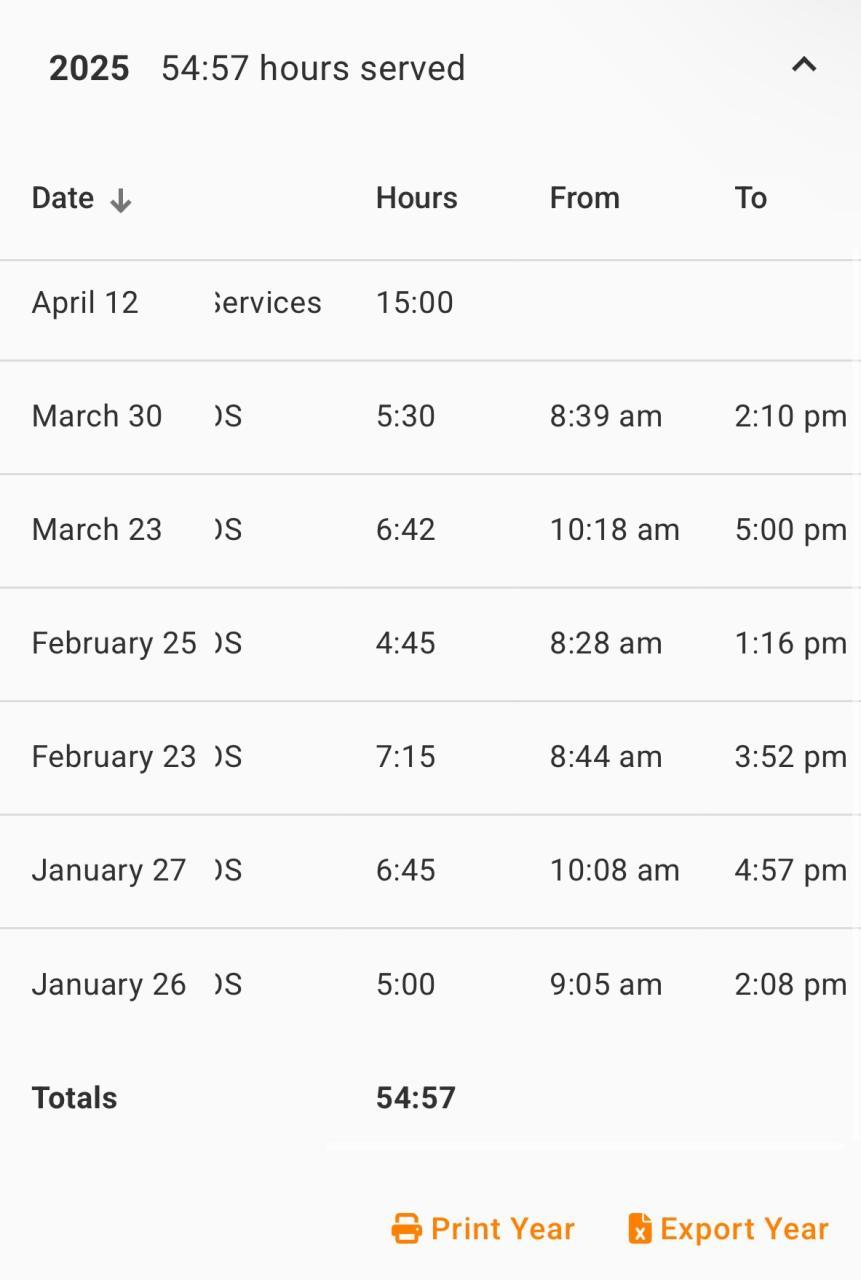The width and height of the screenshot is (861, 1280).
Task: Click the Print Year link
Action: pyautogui.click(x=502, y=1228)
